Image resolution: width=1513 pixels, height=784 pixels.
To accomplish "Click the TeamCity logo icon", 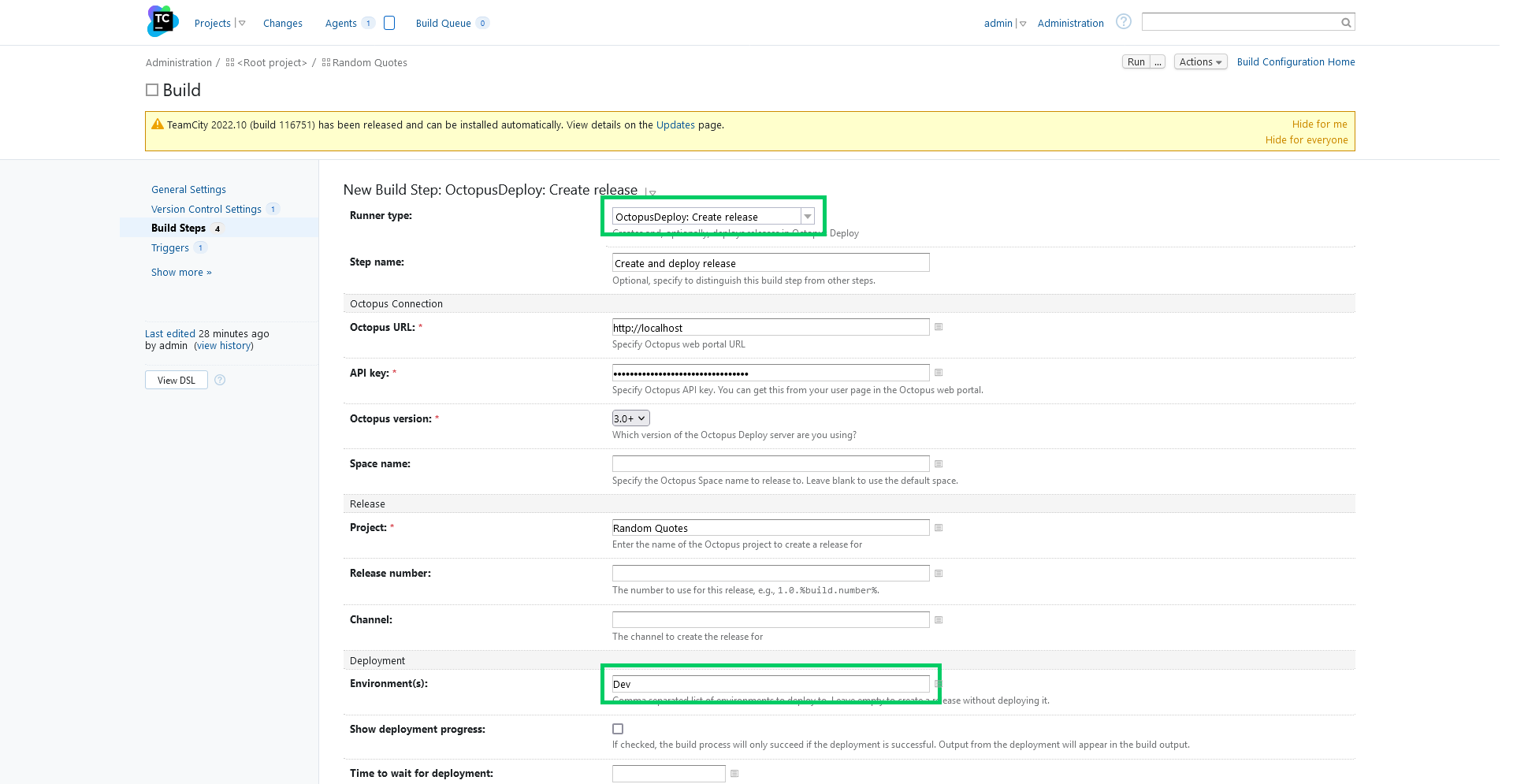I will [163, 21].
